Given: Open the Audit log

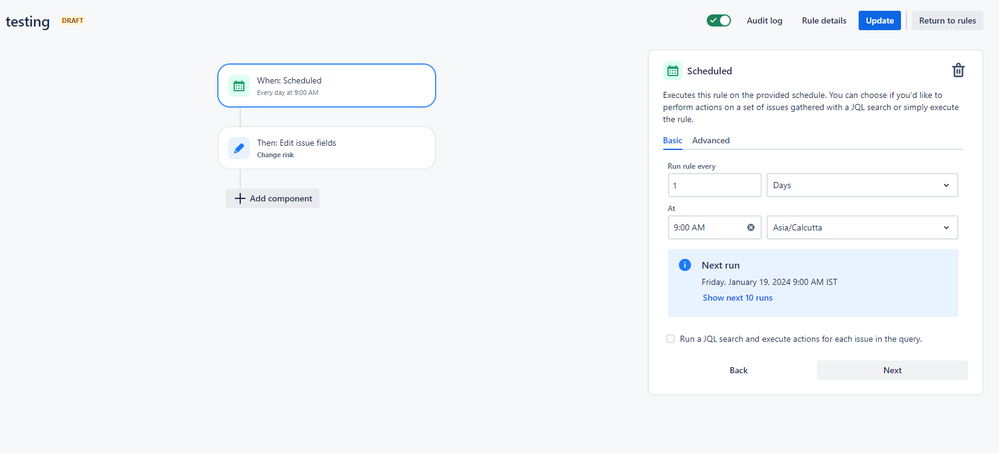Looking at the screenshot, I should [x=765, y=20].
